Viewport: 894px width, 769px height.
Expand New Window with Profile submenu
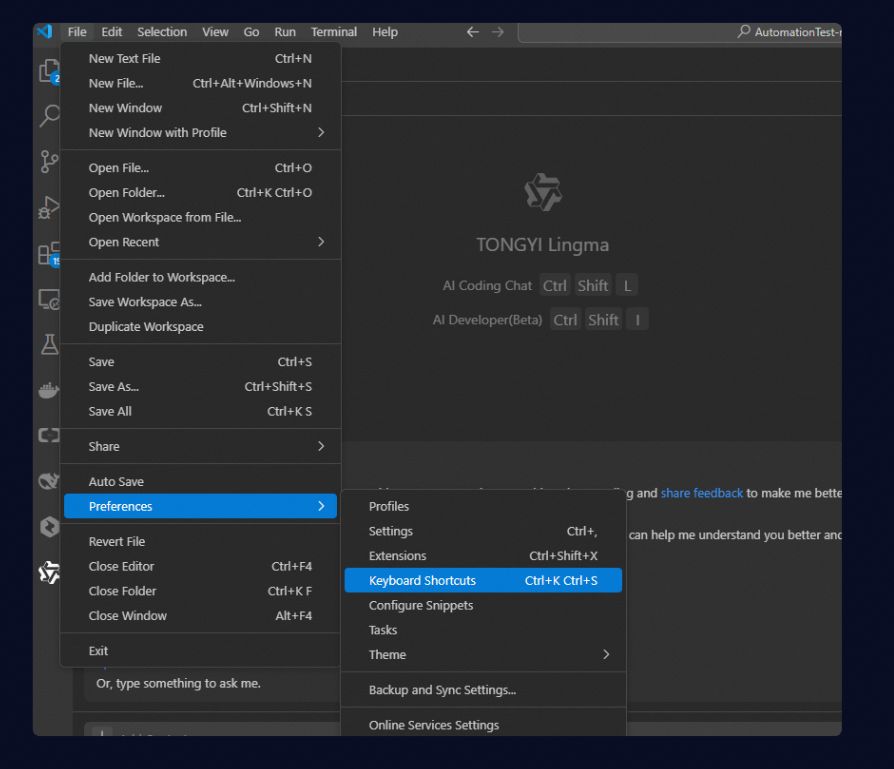(x=200, y=132)
